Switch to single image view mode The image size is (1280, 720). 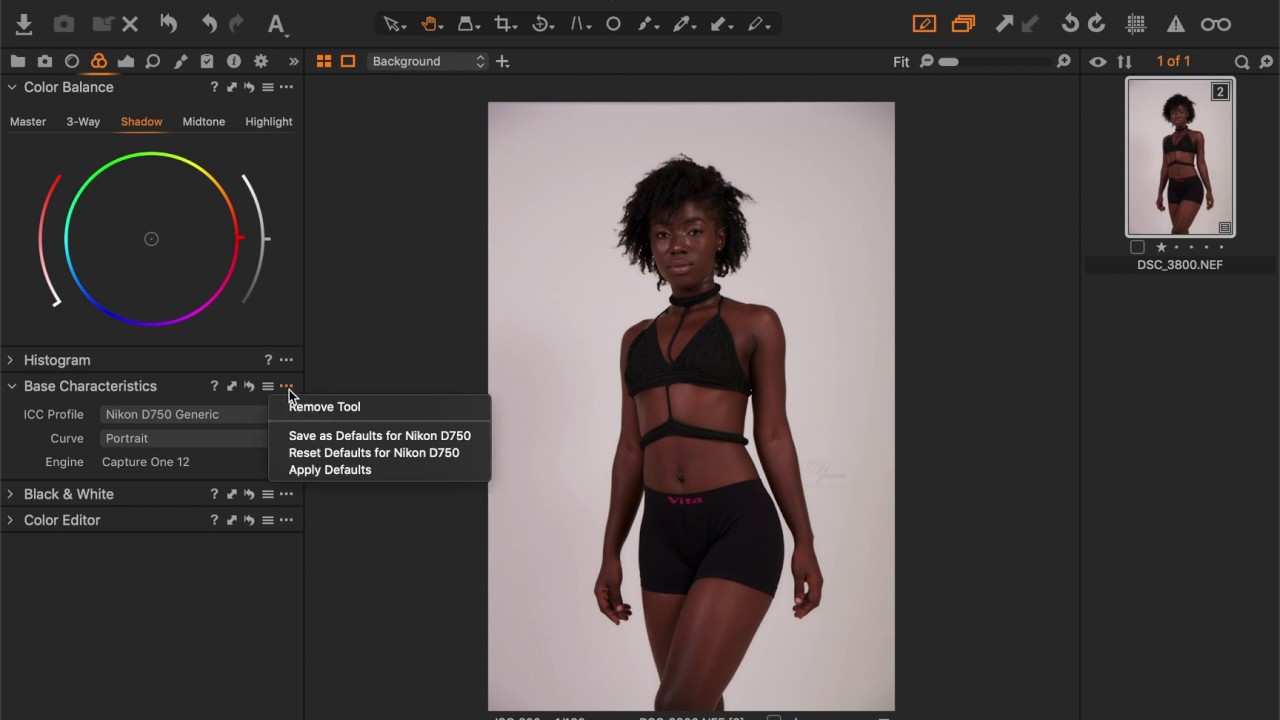point(348,62)
